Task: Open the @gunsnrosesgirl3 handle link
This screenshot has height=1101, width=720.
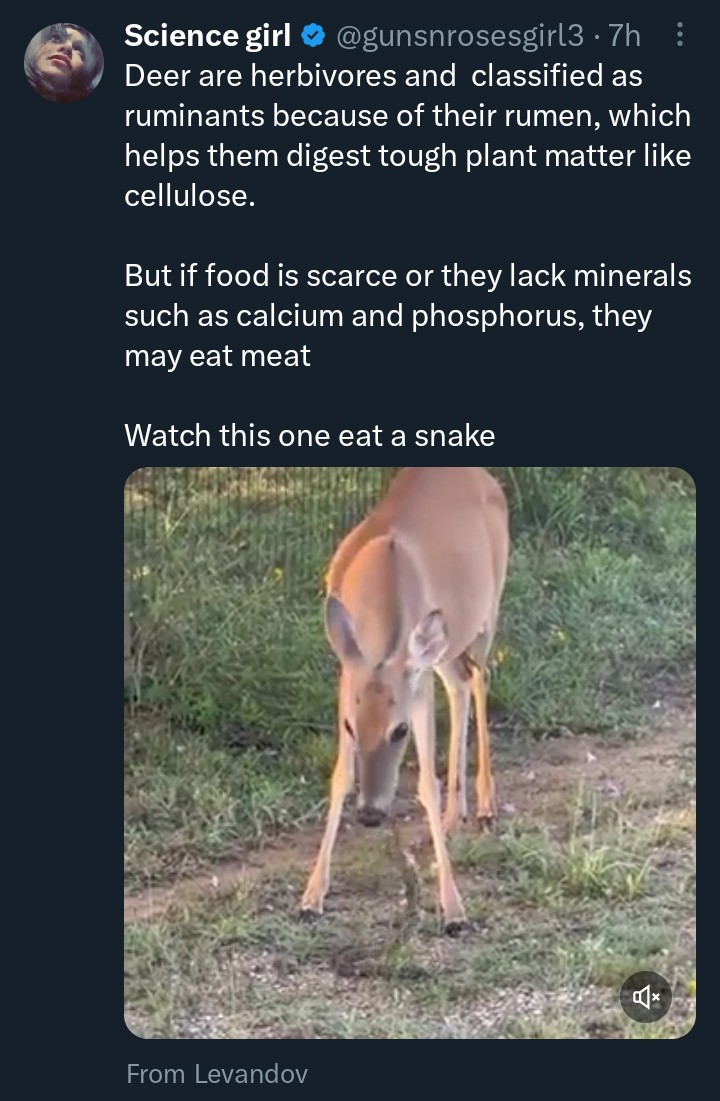Action: click(x=460, y=36)
